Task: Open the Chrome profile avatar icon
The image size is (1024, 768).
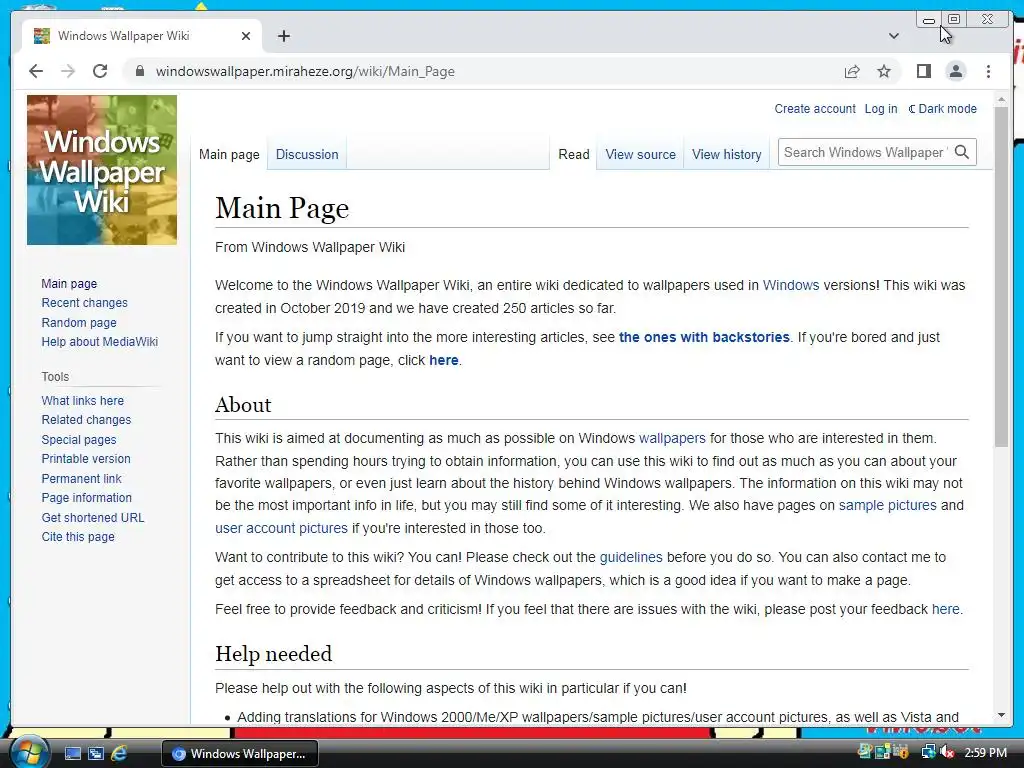Action: click(x=955, y=71)
